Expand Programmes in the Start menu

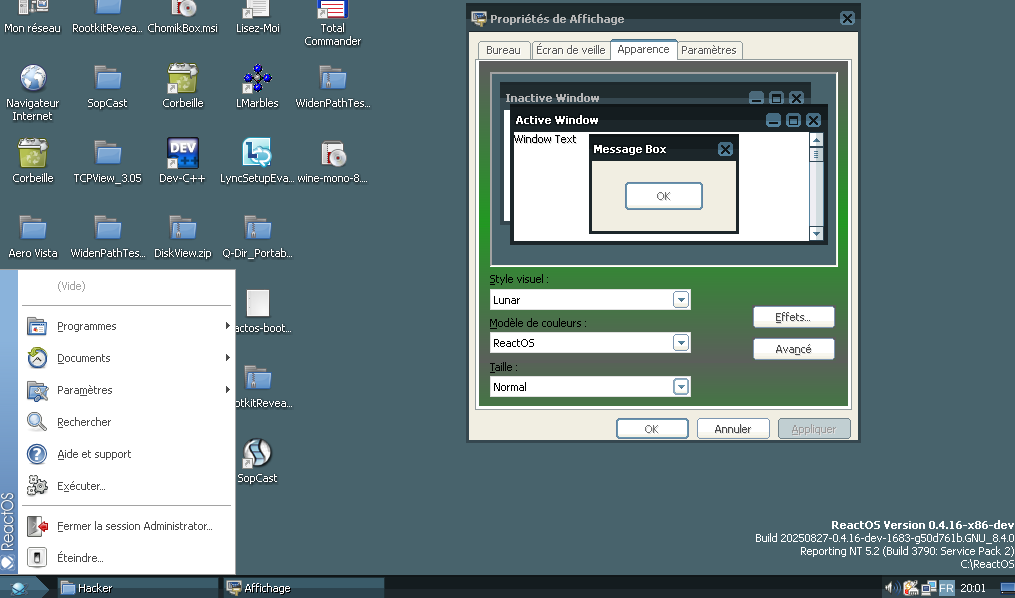point(127,326)
